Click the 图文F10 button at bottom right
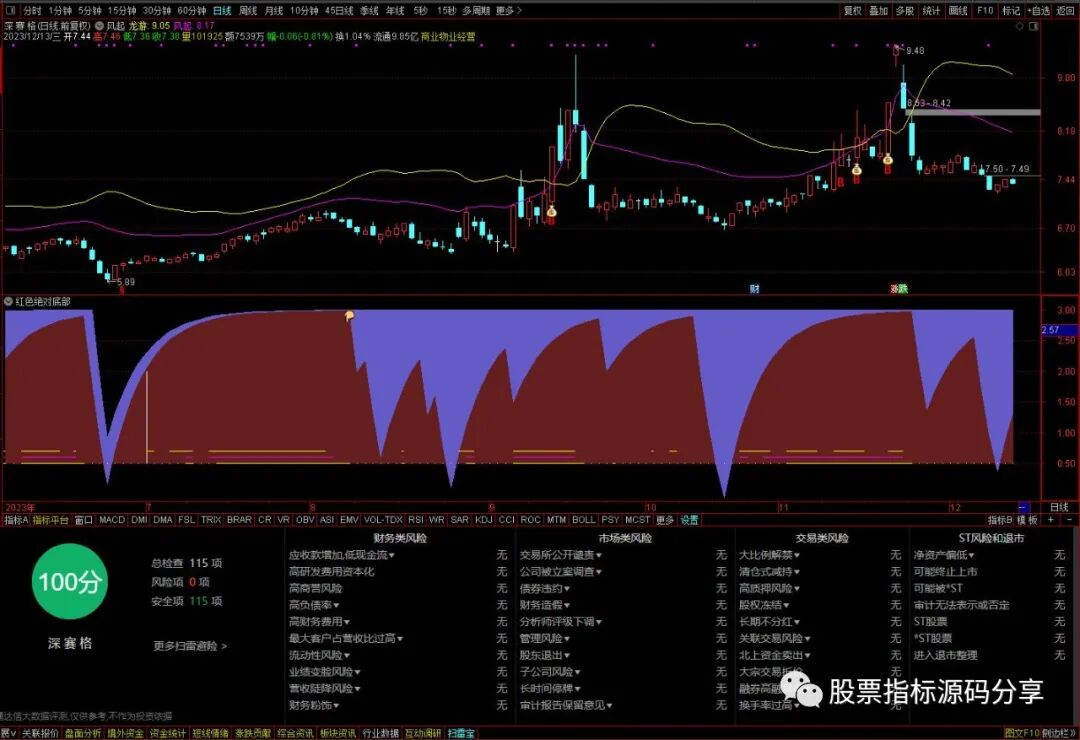The image size is (1080, 740). [x=1021, y=733]
